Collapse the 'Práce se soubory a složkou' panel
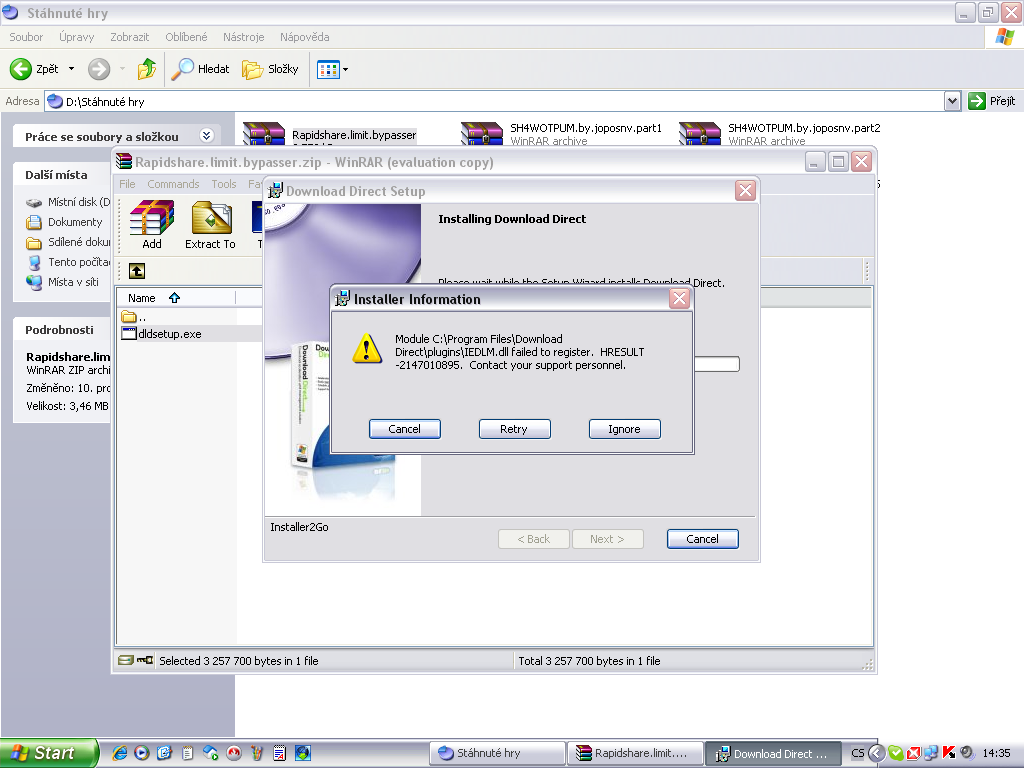Image resolution: width=1024 pixels, height=768 pixels. click(206, 136)
